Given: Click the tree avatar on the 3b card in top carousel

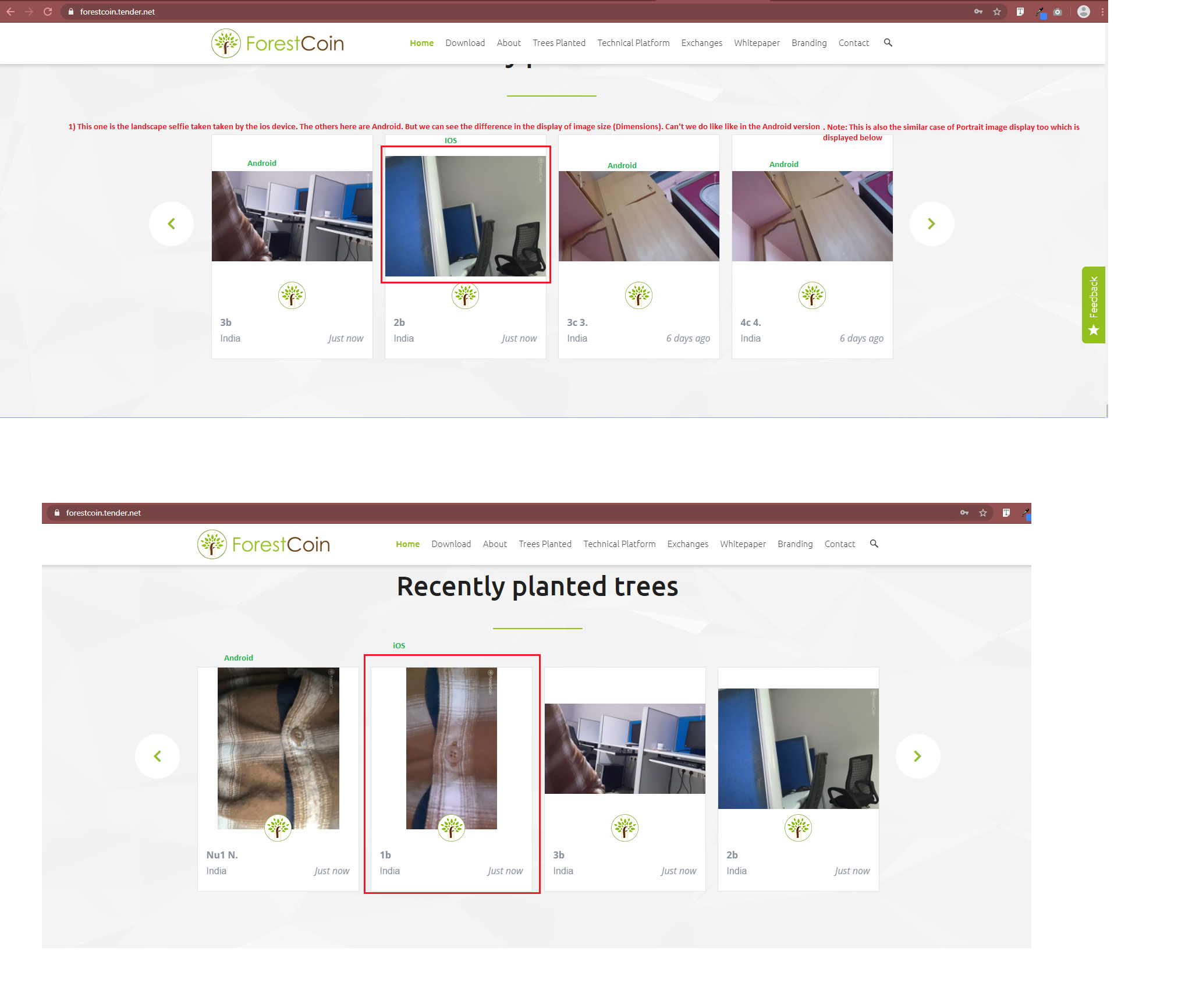Looking at the screenshot, I should click(292, 296).
